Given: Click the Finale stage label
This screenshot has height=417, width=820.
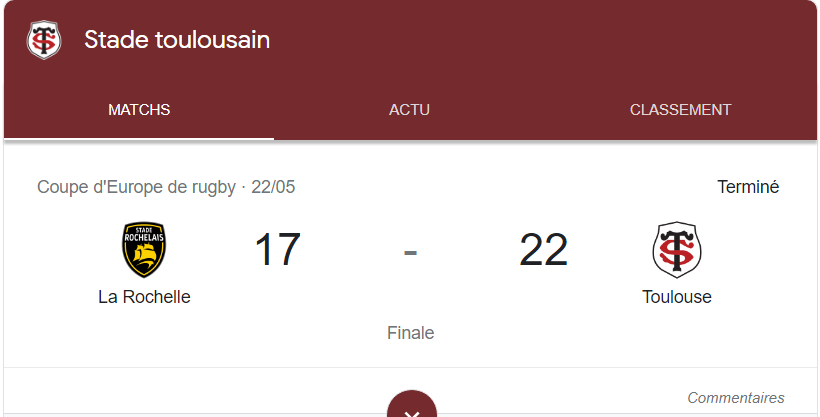Looking at the screenshot, I should 411,333.
